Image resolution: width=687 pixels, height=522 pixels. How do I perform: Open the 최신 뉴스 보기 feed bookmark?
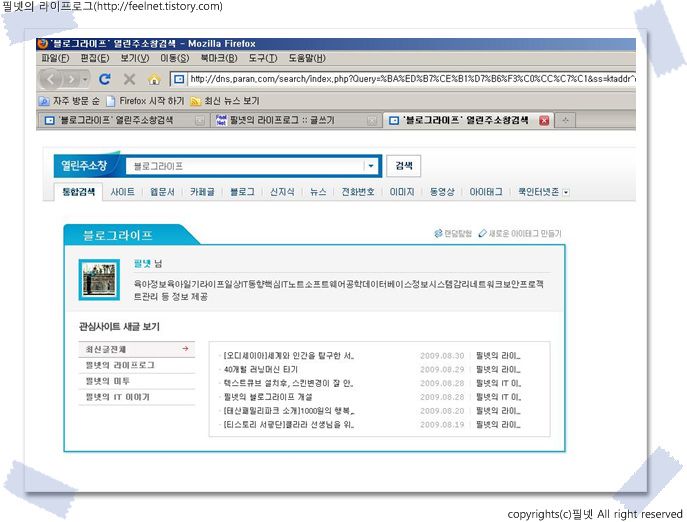coord(225,101)
